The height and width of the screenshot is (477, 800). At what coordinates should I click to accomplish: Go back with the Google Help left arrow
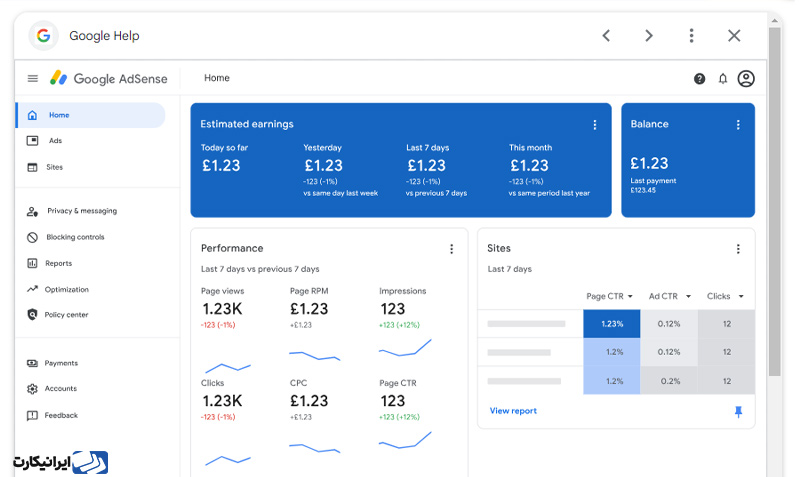click(606, 36)
